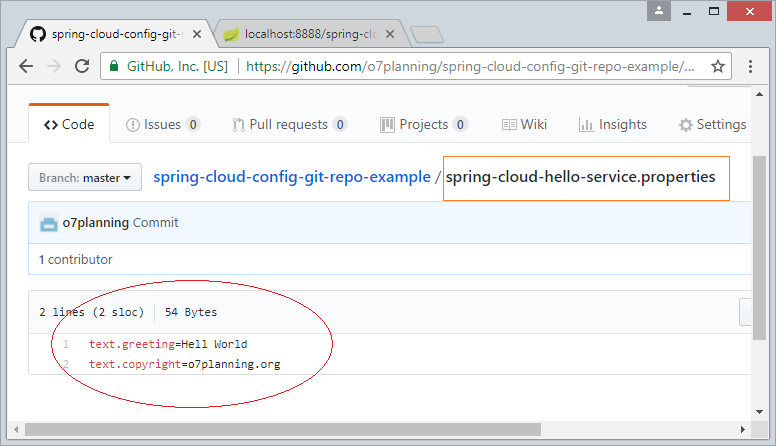776x446 pixels.
Task: Switch to the localhost:8888/spring-cloud tab
Action: pos(310,34)
